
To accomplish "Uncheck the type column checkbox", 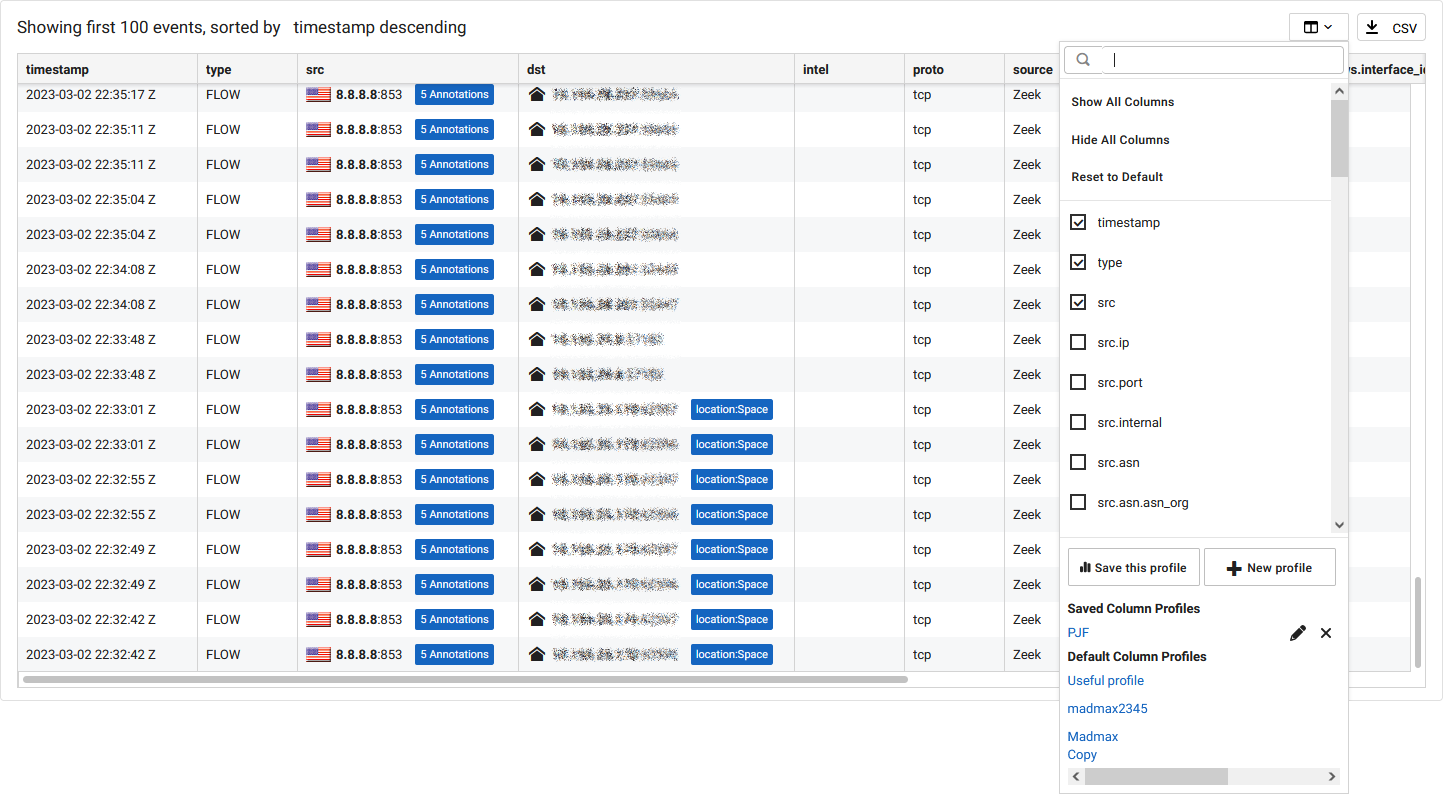I will [x=1078, y=262].
